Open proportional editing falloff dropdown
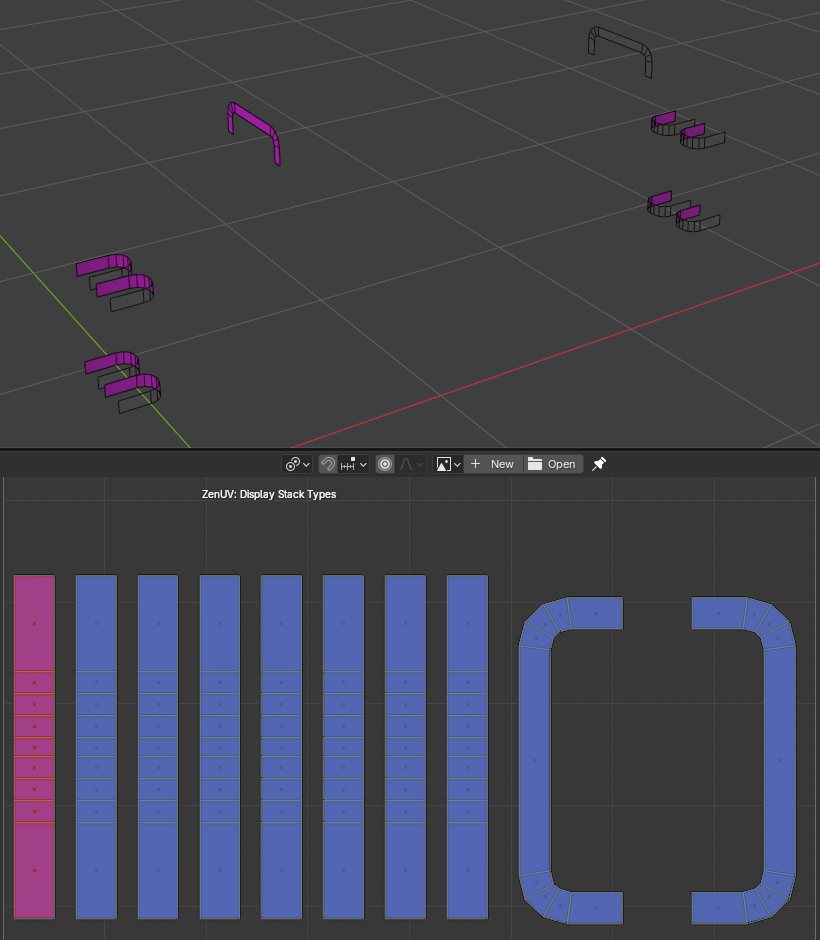 411,464
